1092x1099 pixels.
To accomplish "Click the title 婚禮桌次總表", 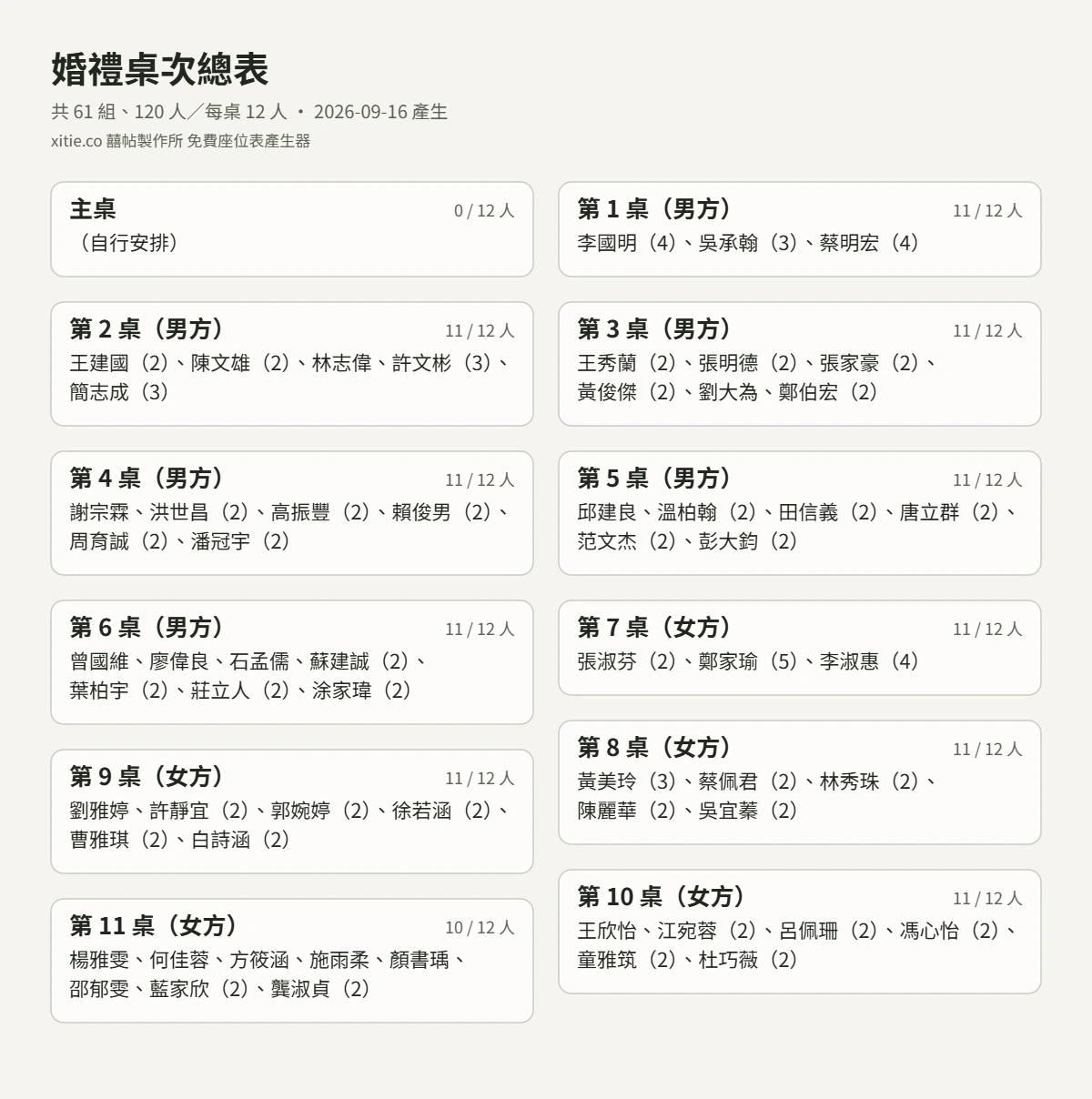I will point(160,70).
